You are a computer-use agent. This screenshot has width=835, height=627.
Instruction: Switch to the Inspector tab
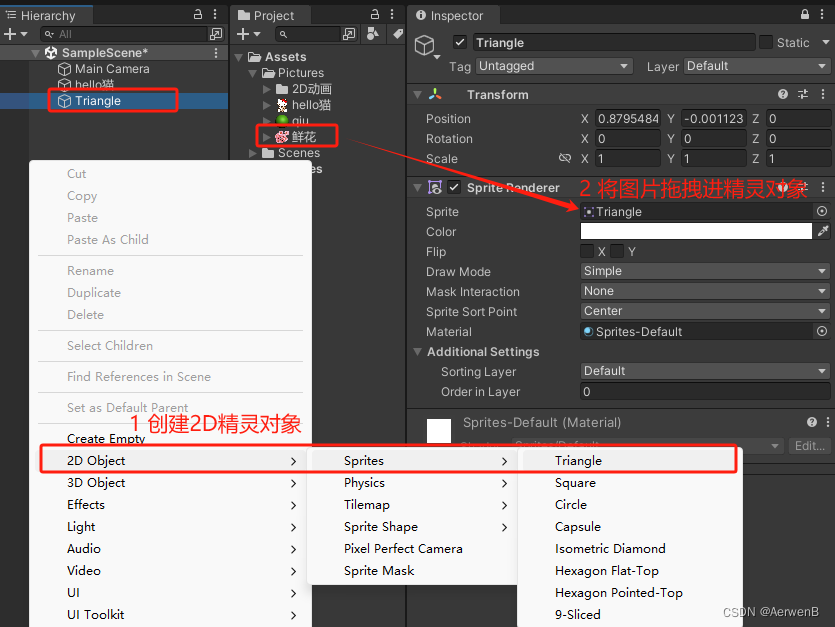click(x=451, y=15)
